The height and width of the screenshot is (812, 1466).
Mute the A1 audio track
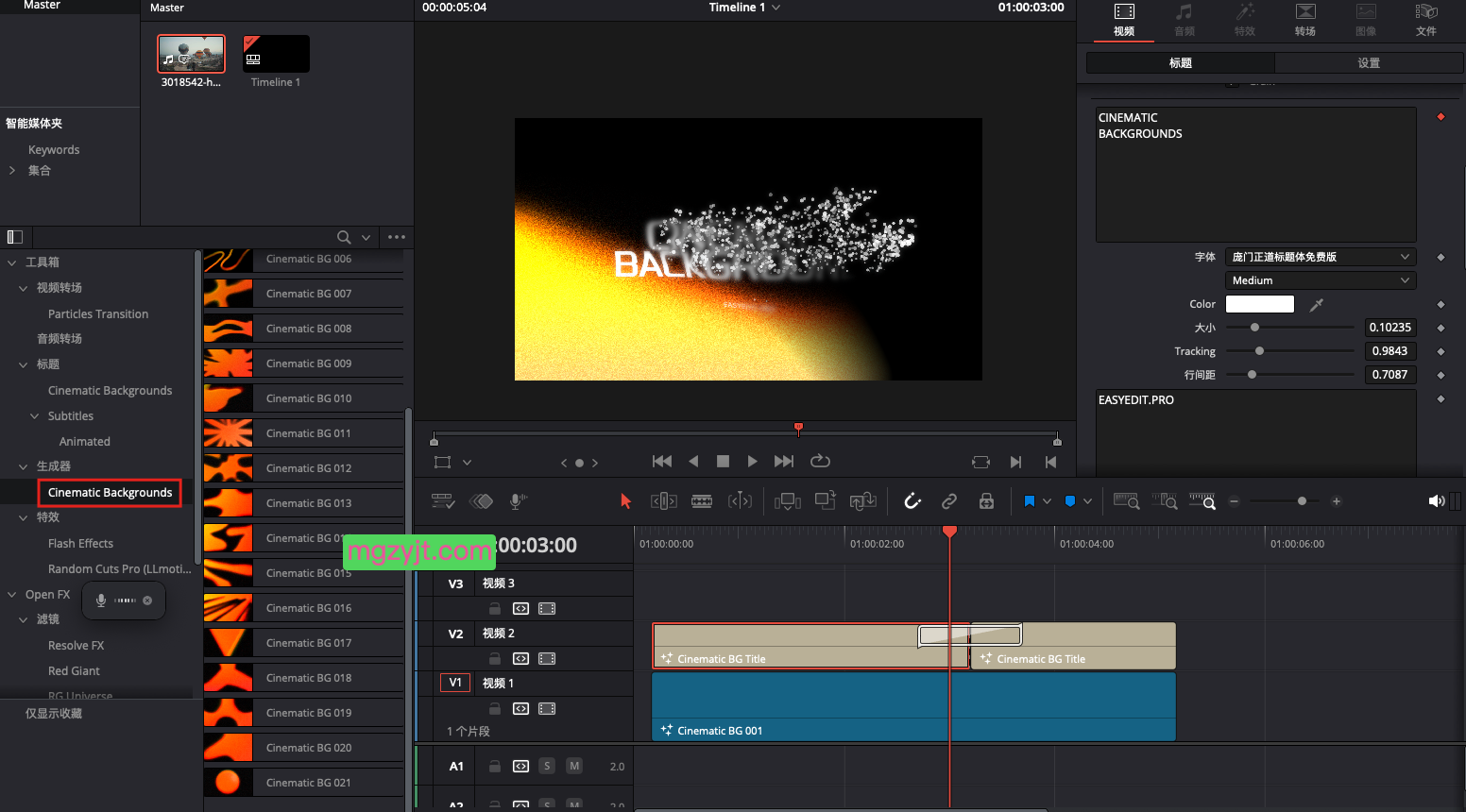[x=573, y=766]
